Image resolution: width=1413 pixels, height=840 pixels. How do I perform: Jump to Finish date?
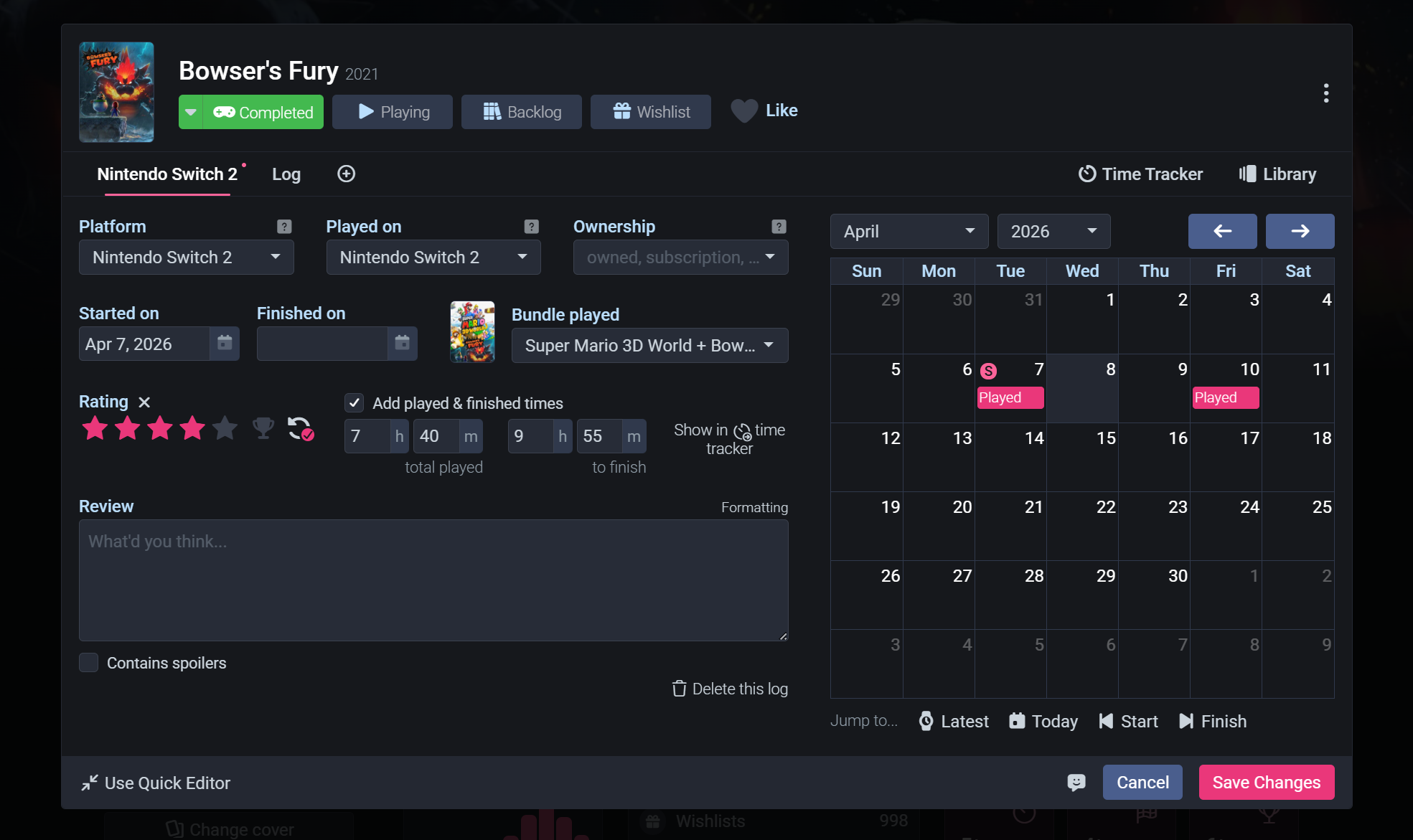click(1213, 721)
